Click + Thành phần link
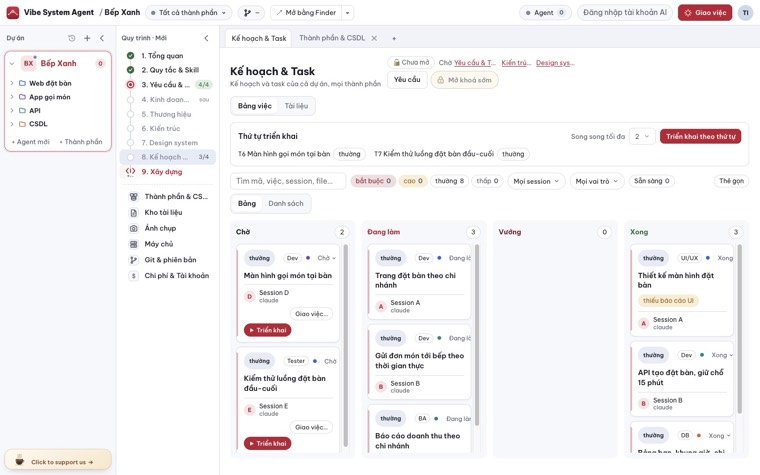Image resolution: width=760 pixels, height=475 pixels. click(x=81, y=142)
